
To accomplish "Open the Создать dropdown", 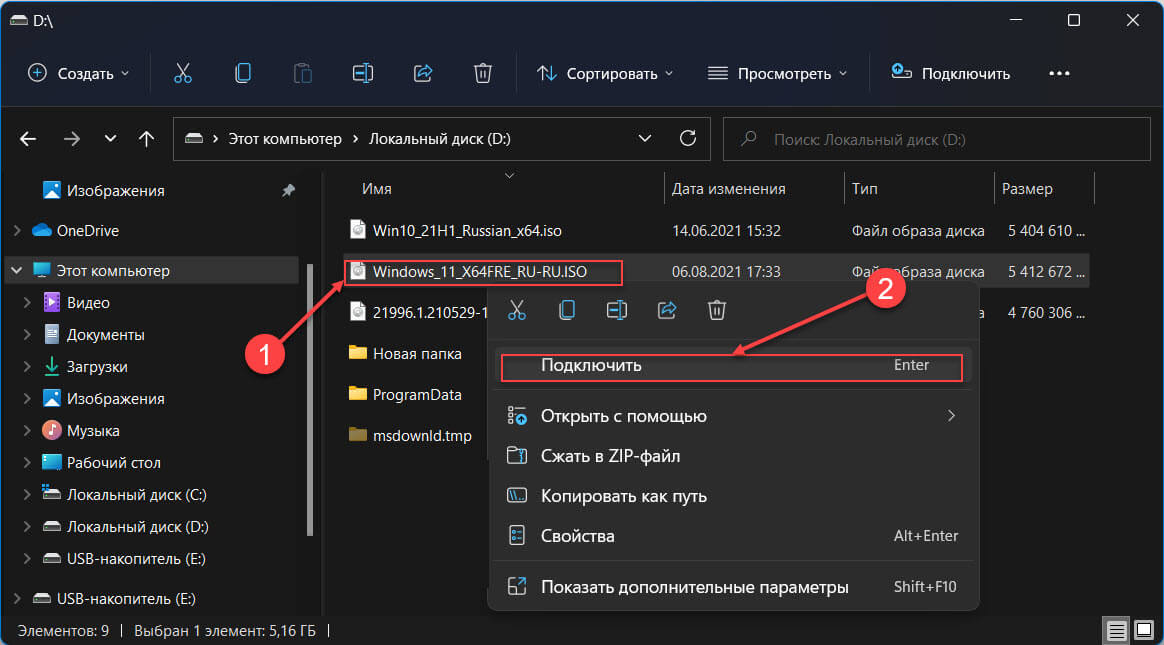I will click(79, 73).
